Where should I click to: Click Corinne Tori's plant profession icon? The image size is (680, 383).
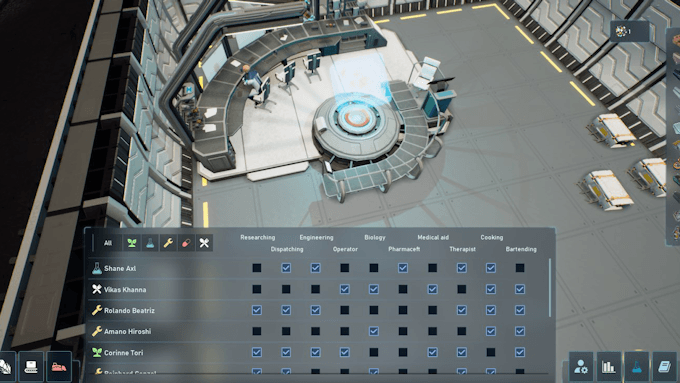click(97, 352)
